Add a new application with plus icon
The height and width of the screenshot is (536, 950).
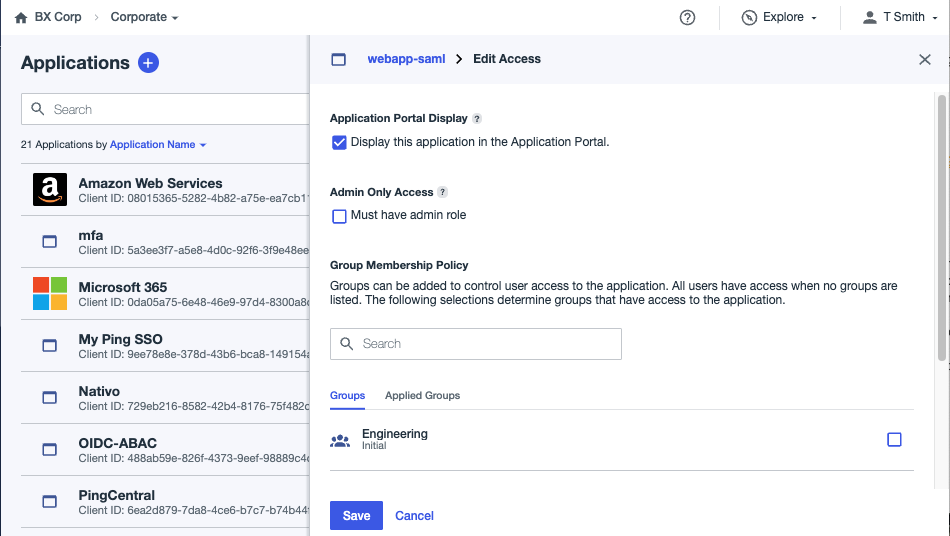(x=148, y=62)
